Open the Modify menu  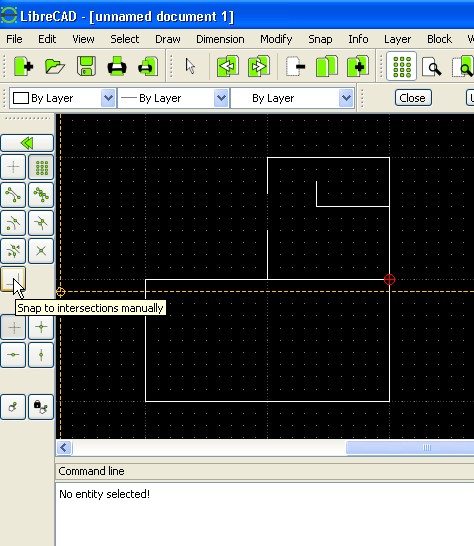(276, 39)
